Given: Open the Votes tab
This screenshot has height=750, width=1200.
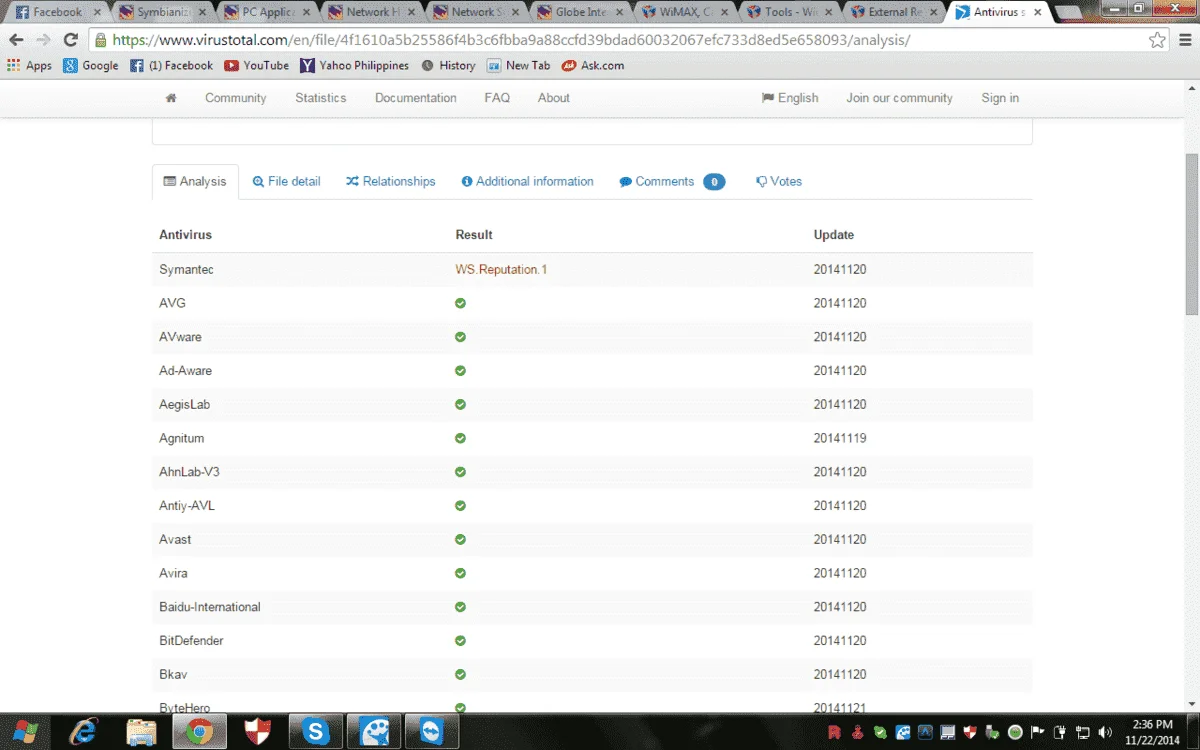Looking at the screenshot, I should coord(779,182).
